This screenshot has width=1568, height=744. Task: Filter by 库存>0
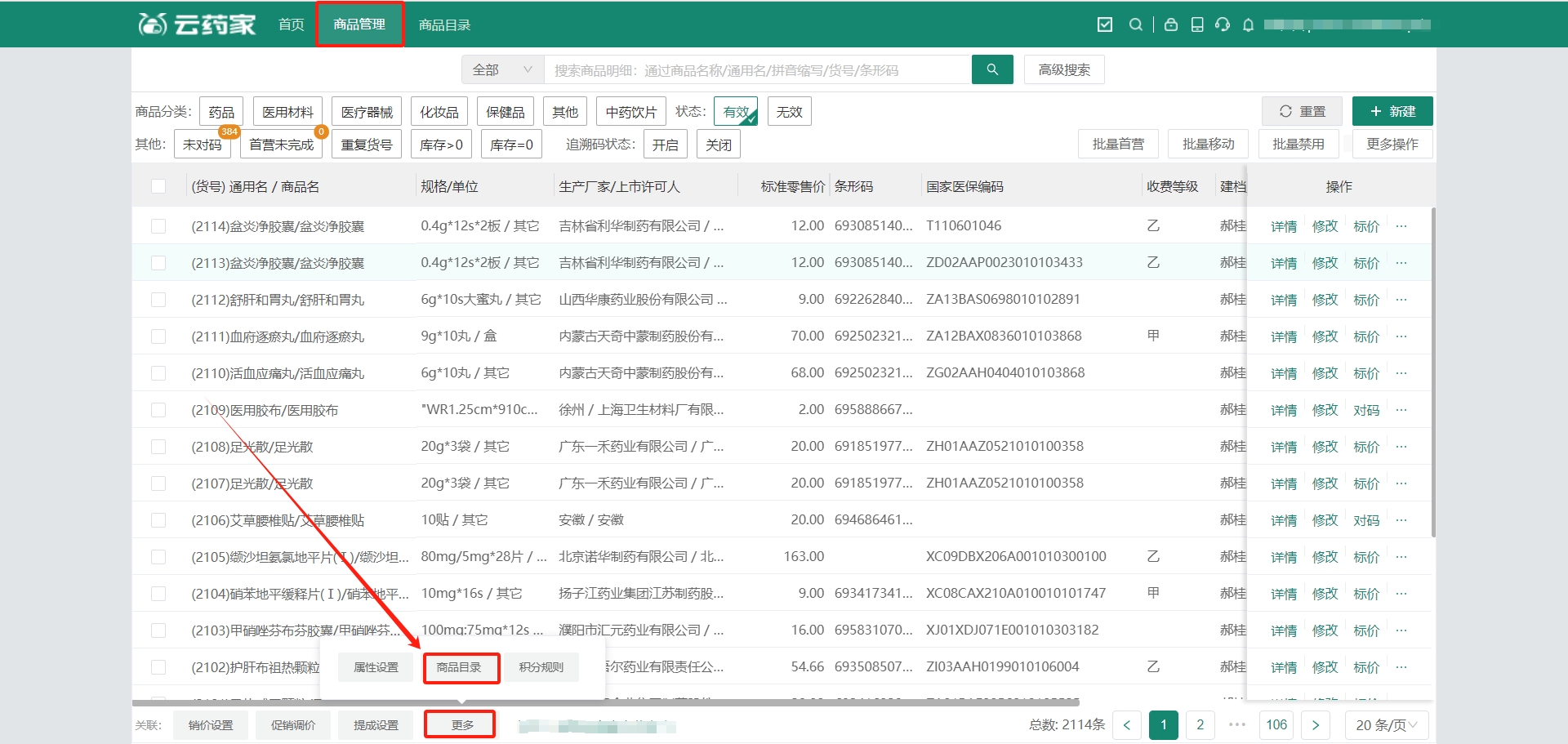click(441, 145)
